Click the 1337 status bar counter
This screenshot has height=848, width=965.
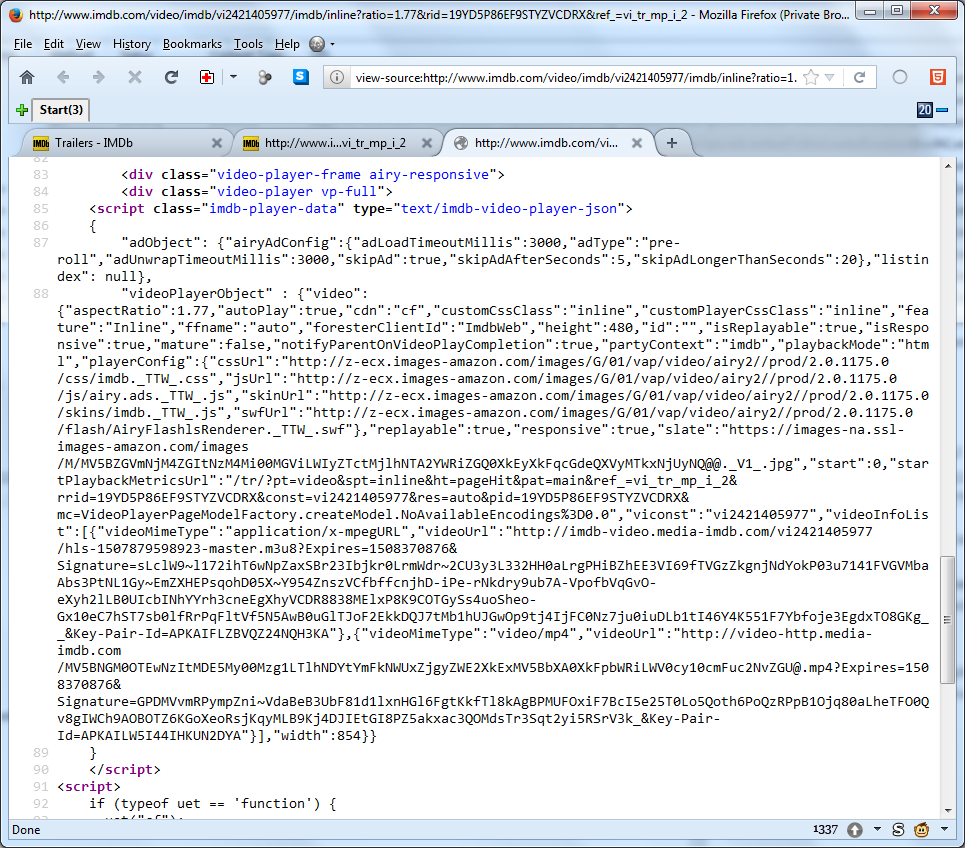pyautogui.click(x=825, y=830)
